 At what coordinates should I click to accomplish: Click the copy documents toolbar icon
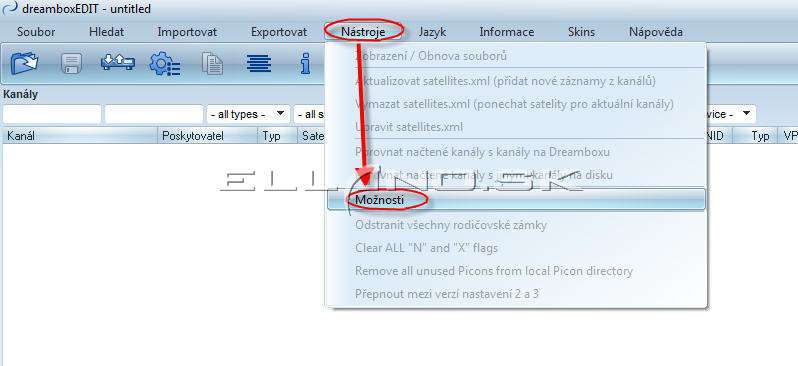(x=212, y=64)
